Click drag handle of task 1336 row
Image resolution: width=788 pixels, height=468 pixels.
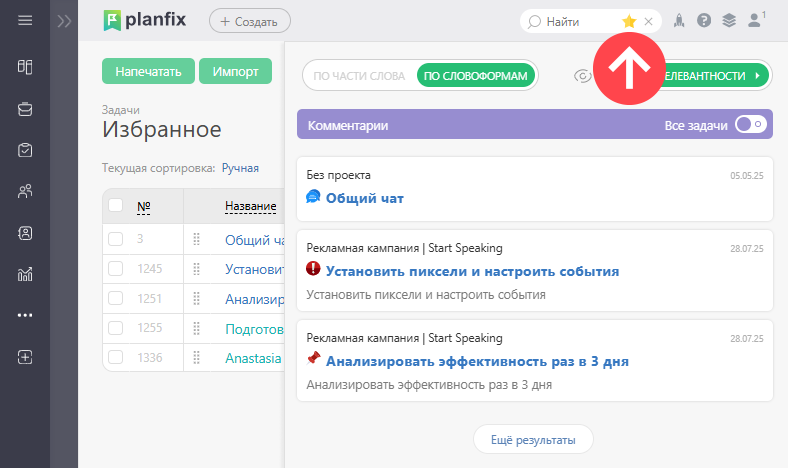(x=196, y=357)
